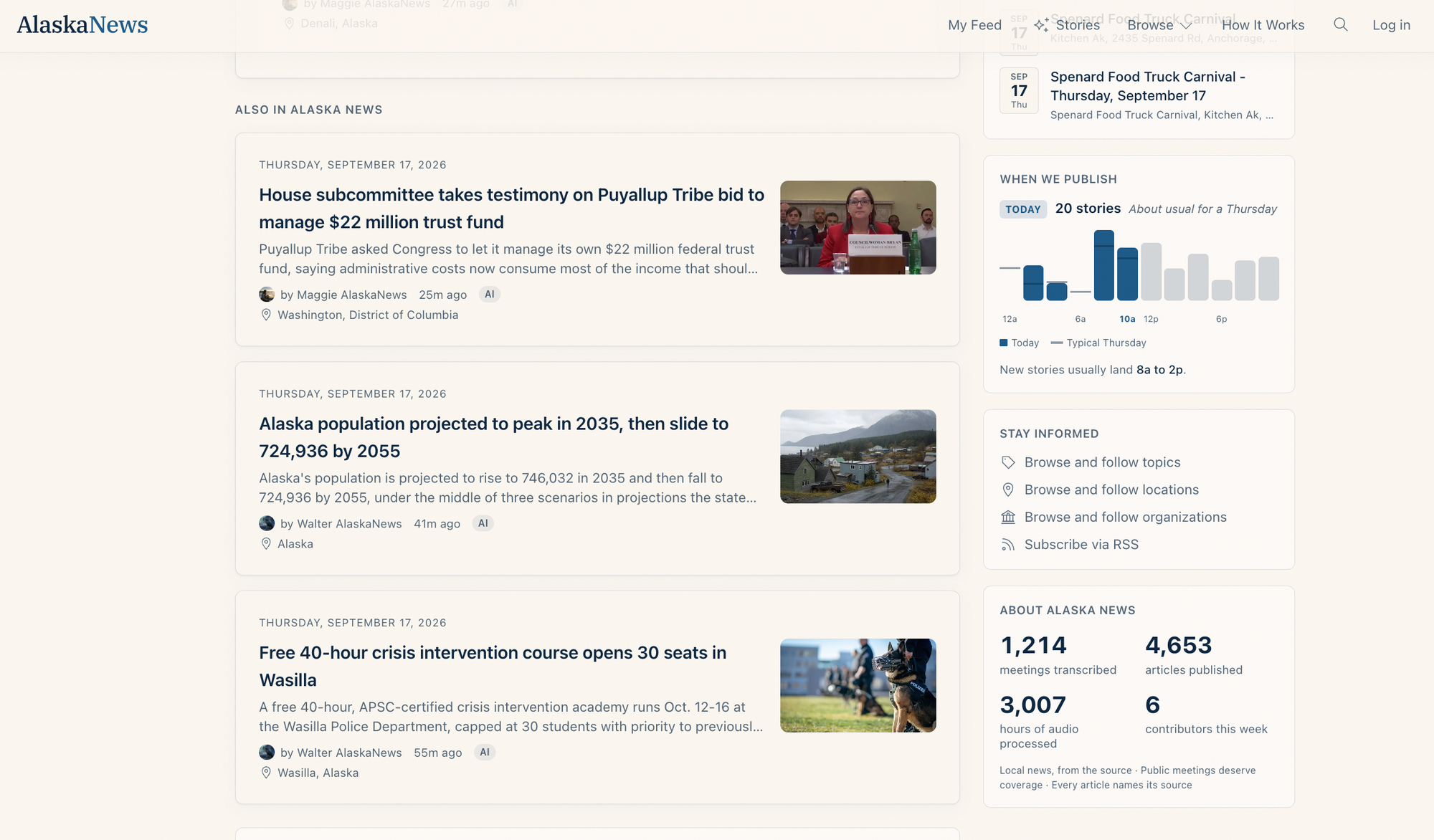Click the AI badge on the Wasilla story
The height and width of the screenshot is (840, 1434).
point(484,752)
